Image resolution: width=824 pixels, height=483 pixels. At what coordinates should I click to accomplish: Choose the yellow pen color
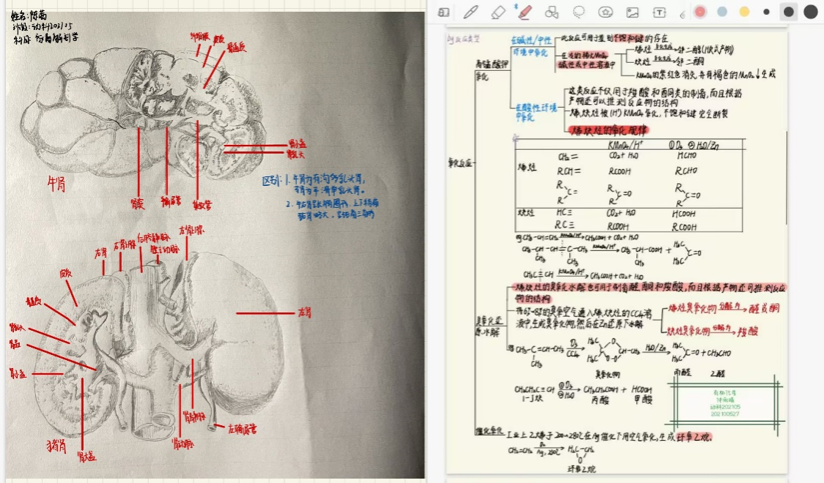[x=744, y=12]
